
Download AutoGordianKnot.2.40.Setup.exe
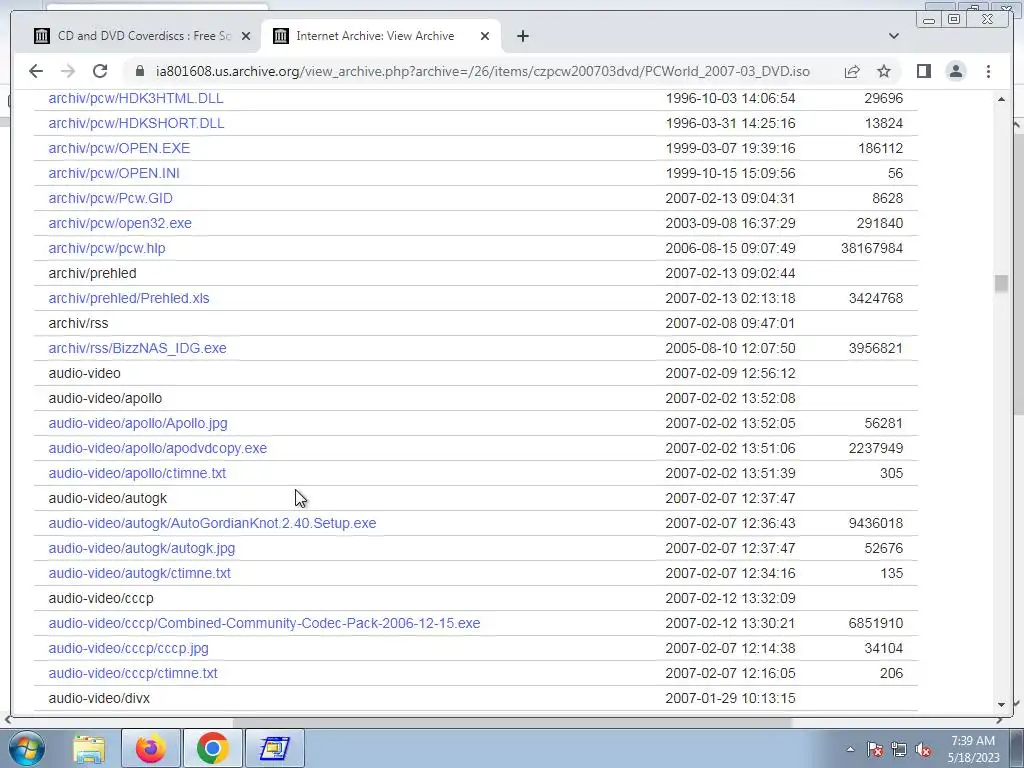click(x=212, y=523)
